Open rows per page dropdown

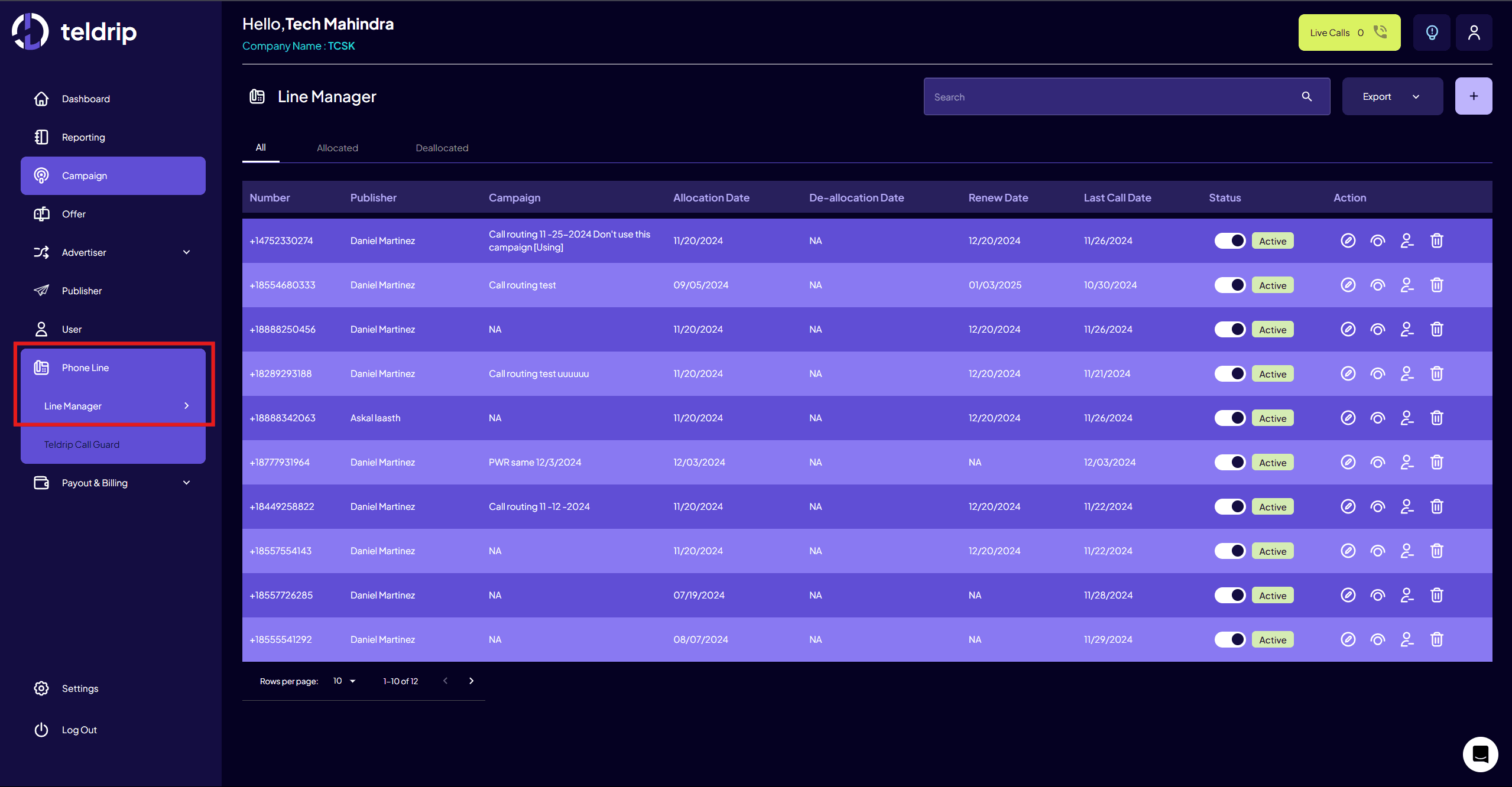pyautogui.click(x=344, y=681)
